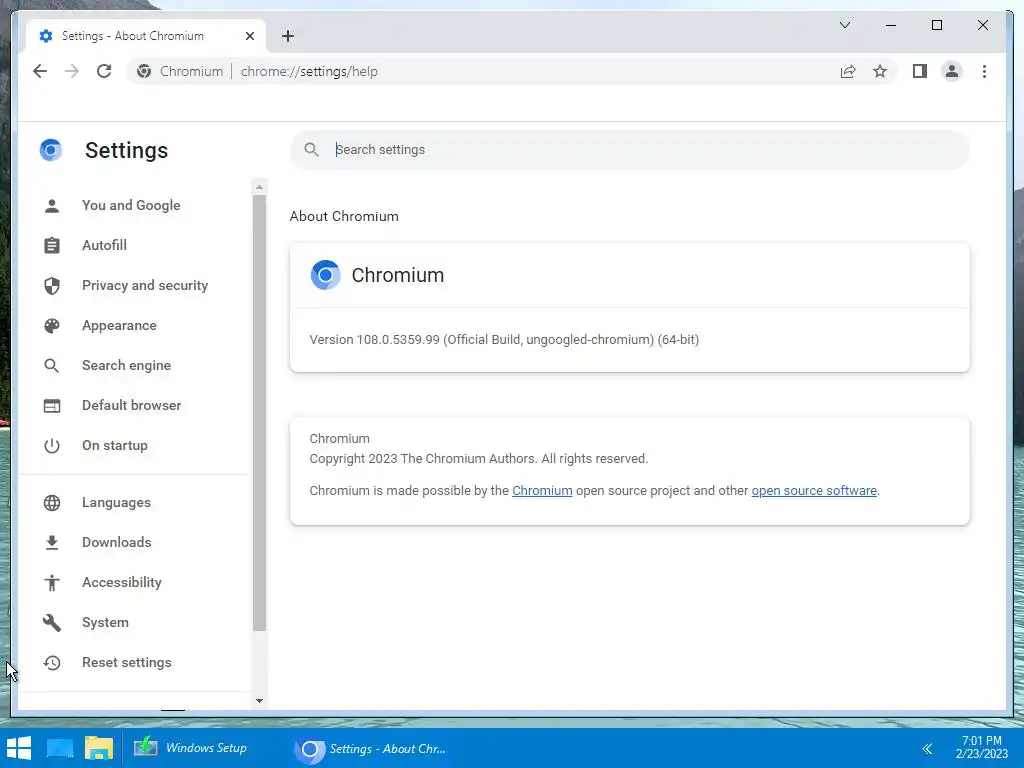Click the forward navigation arrow
This screenshot has width=1024, height=768.
point(72,71)
